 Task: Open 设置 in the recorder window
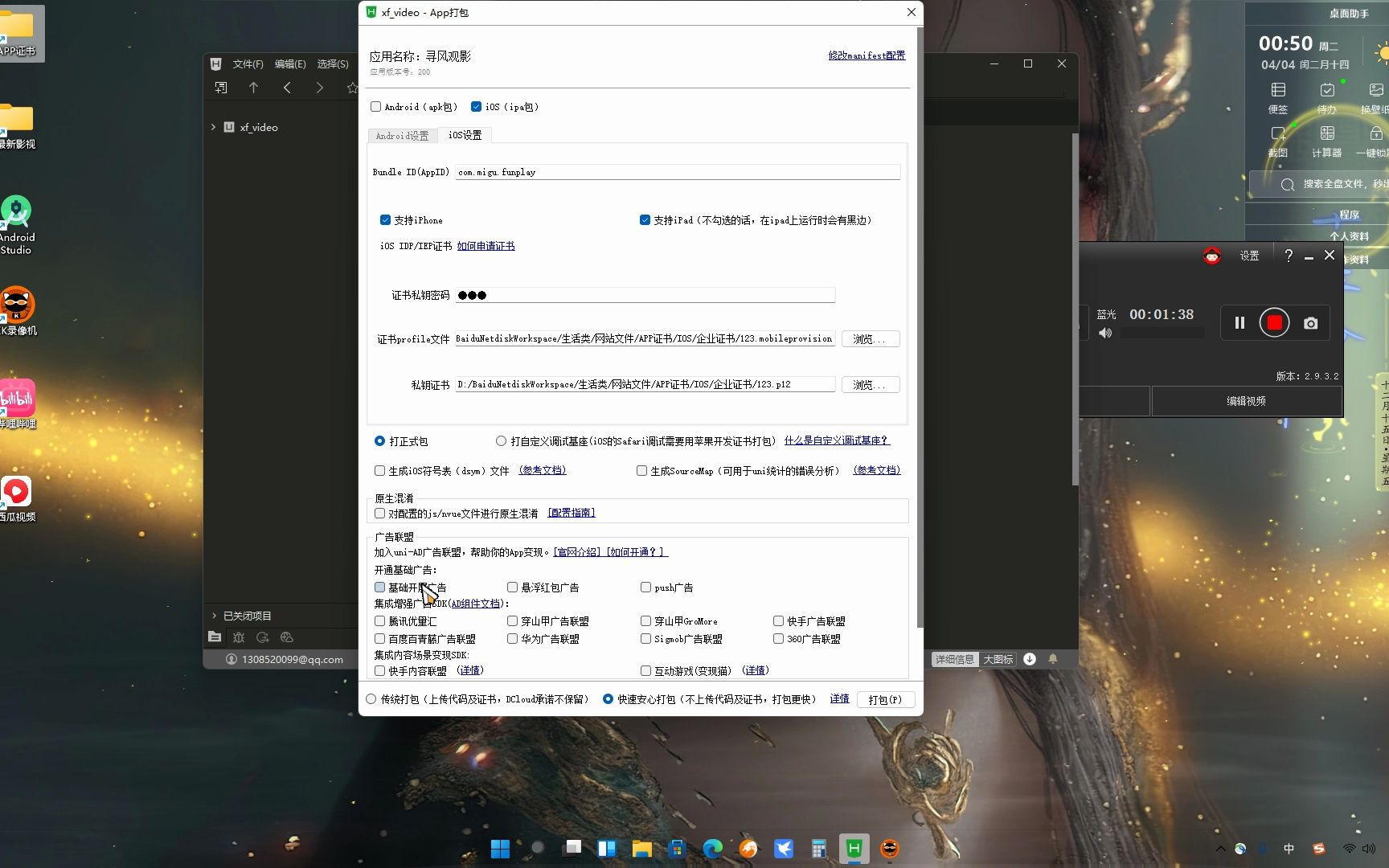[1249, 256]
